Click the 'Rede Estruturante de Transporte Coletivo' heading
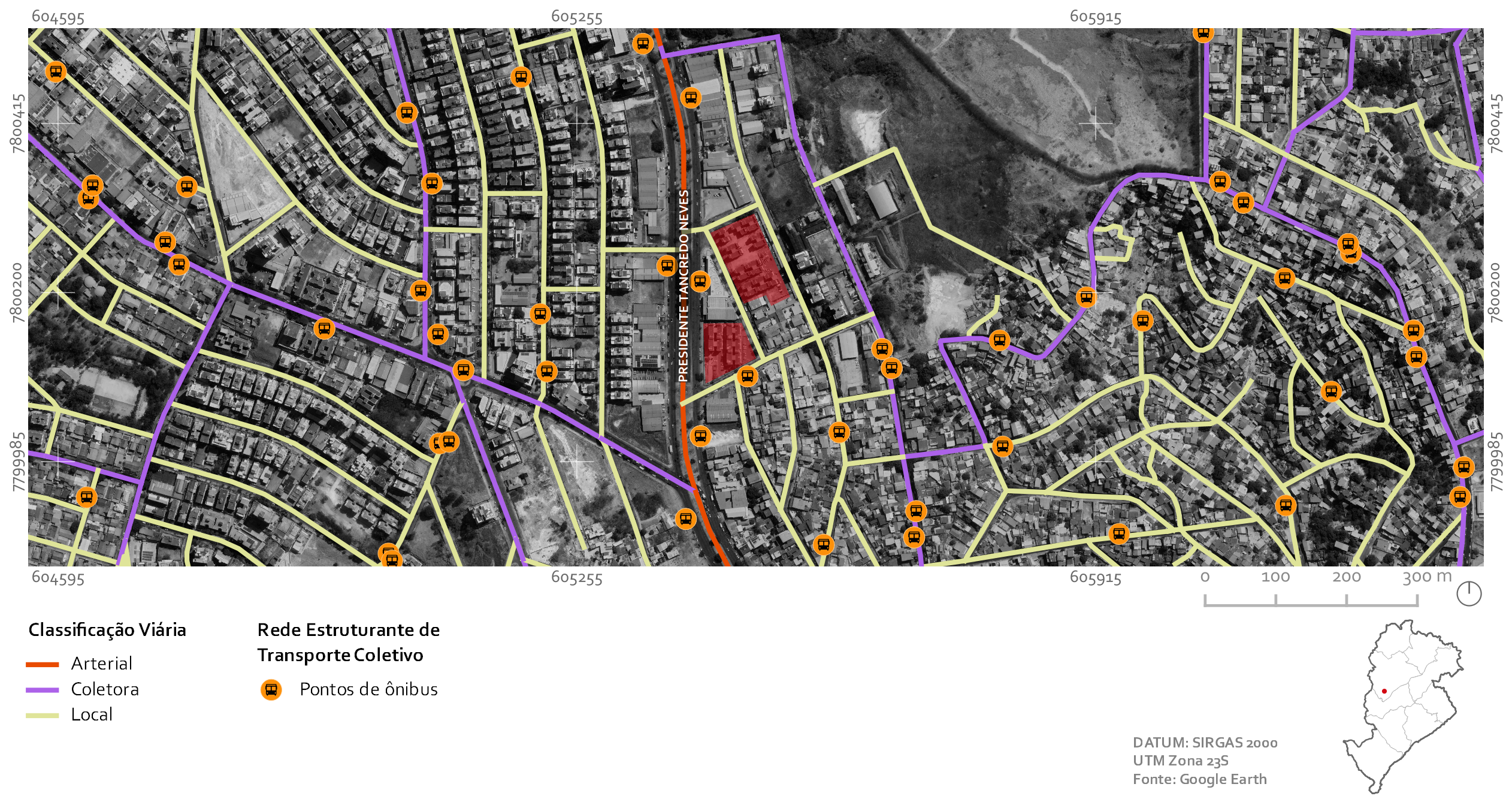Screen dimensions: 1512x808 (x=348, y=643)
